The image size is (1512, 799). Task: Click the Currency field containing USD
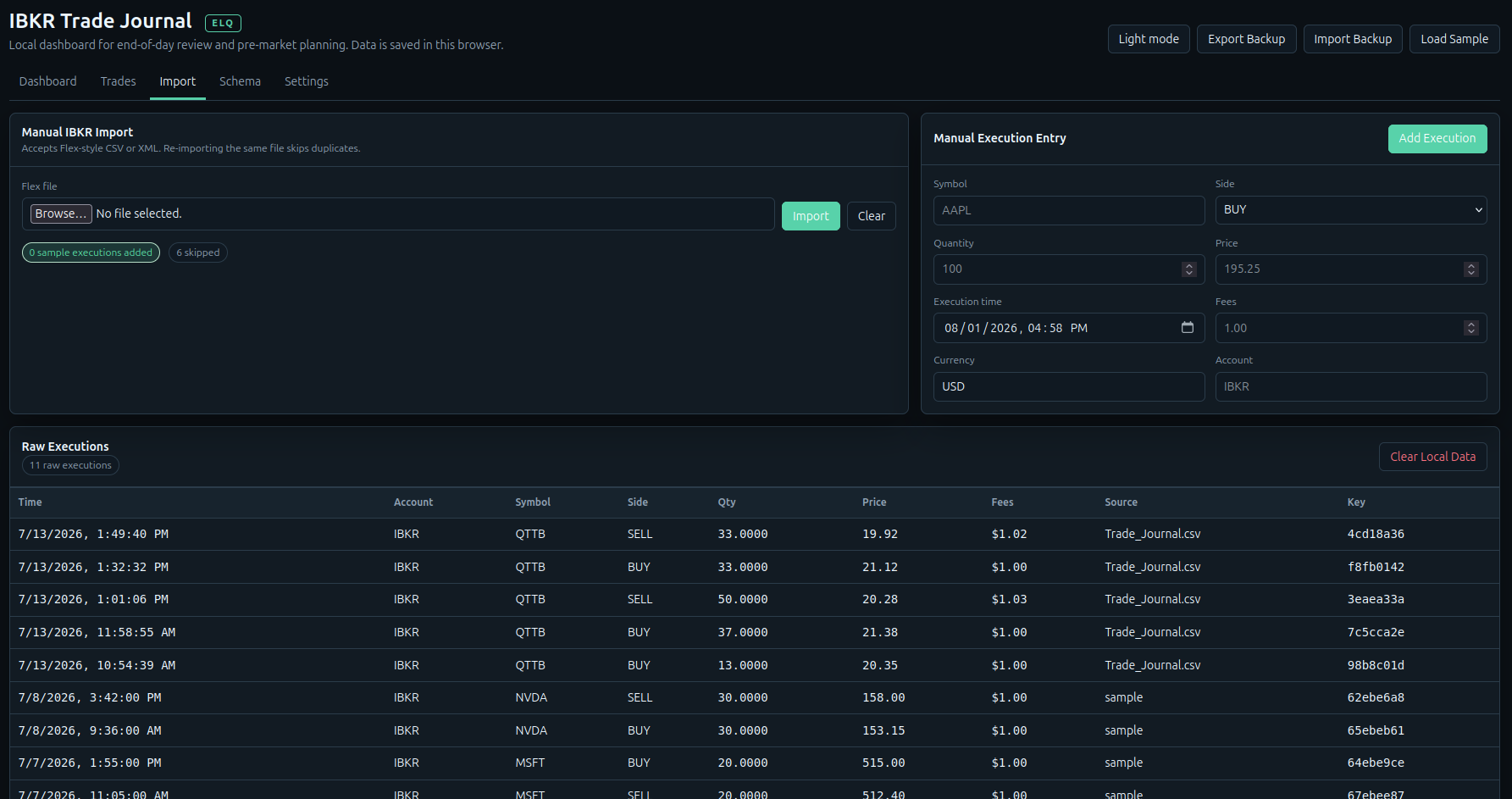click(1069, 386)
